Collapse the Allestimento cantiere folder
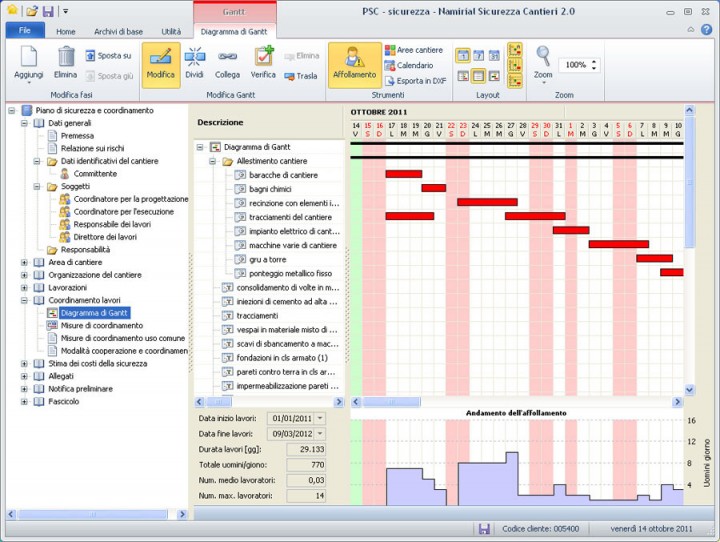Viewport: 720px width, 542px height. [214, 161]
